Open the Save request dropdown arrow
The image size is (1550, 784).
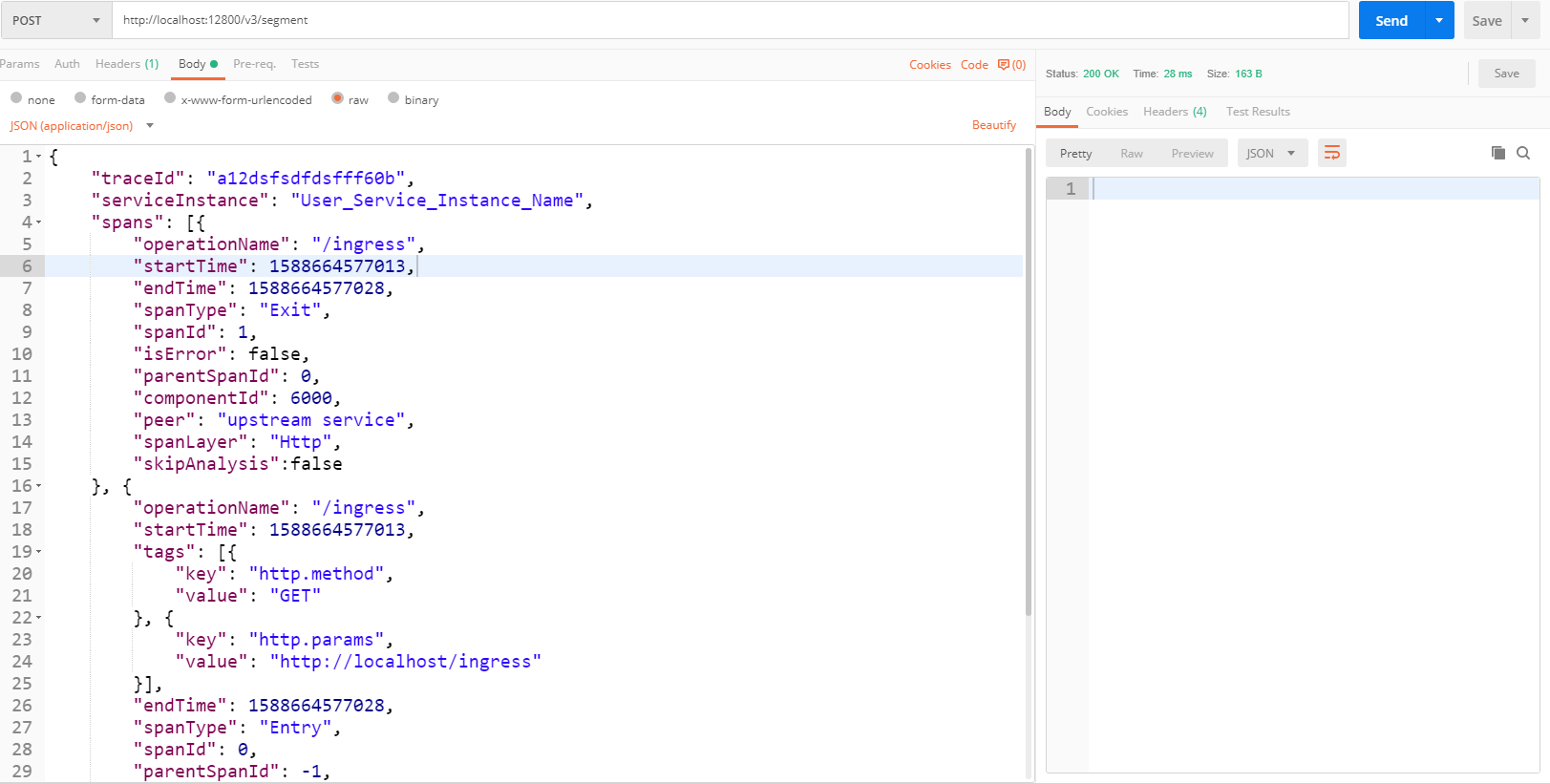click(1525, 20)
